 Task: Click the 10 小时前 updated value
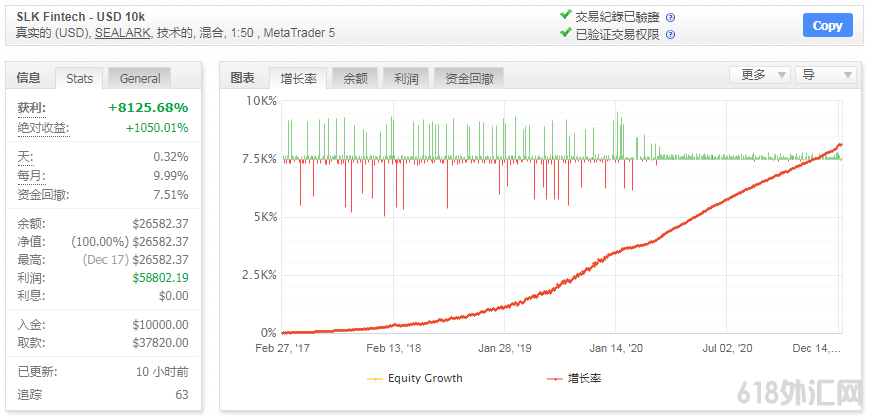point(162,372)
